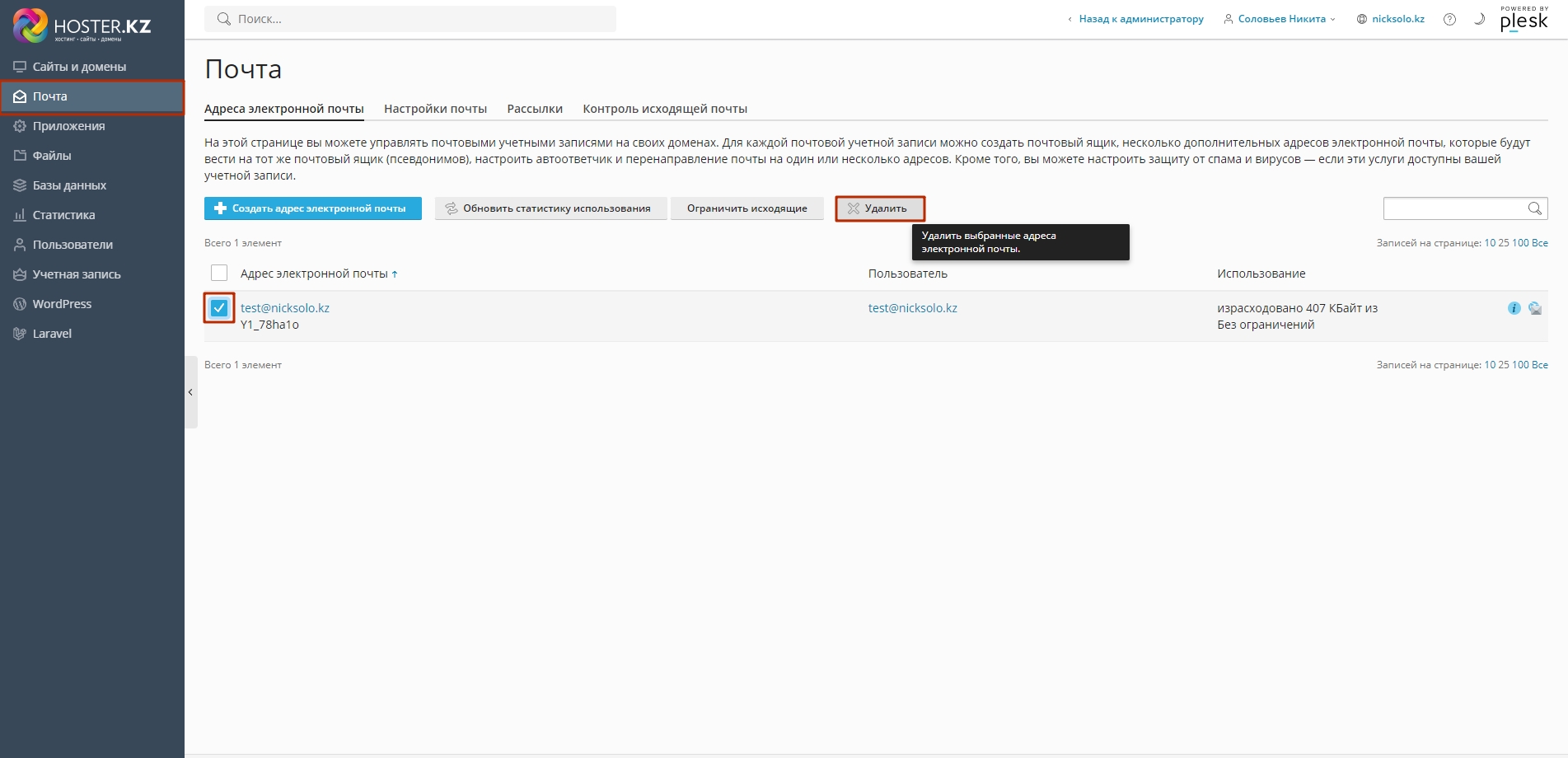Click Удалить button
This screenshot has height=758, width=1568.
click(880, 208)
